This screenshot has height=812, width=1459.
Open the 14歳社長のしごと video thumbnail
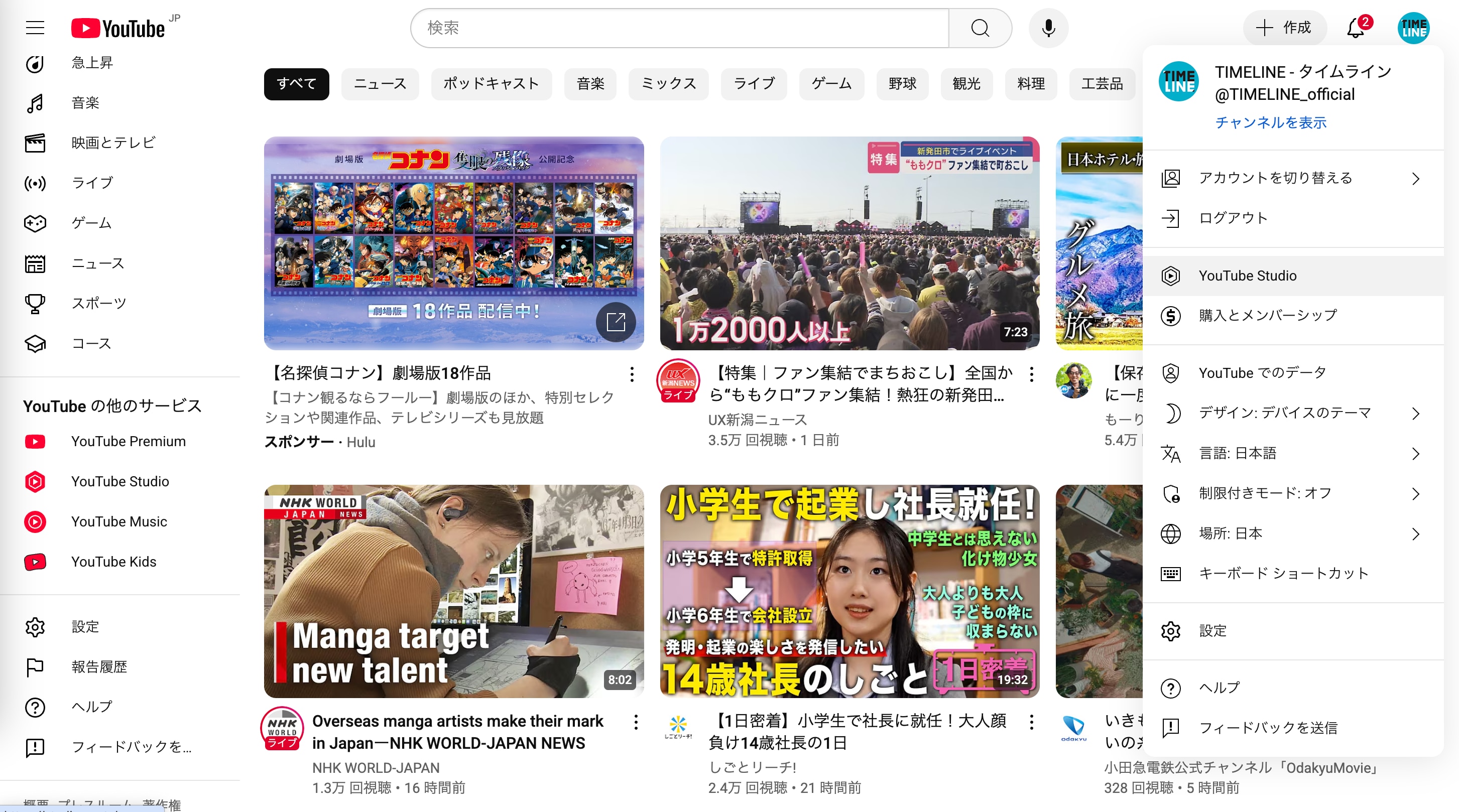click(x=849, y=591)
